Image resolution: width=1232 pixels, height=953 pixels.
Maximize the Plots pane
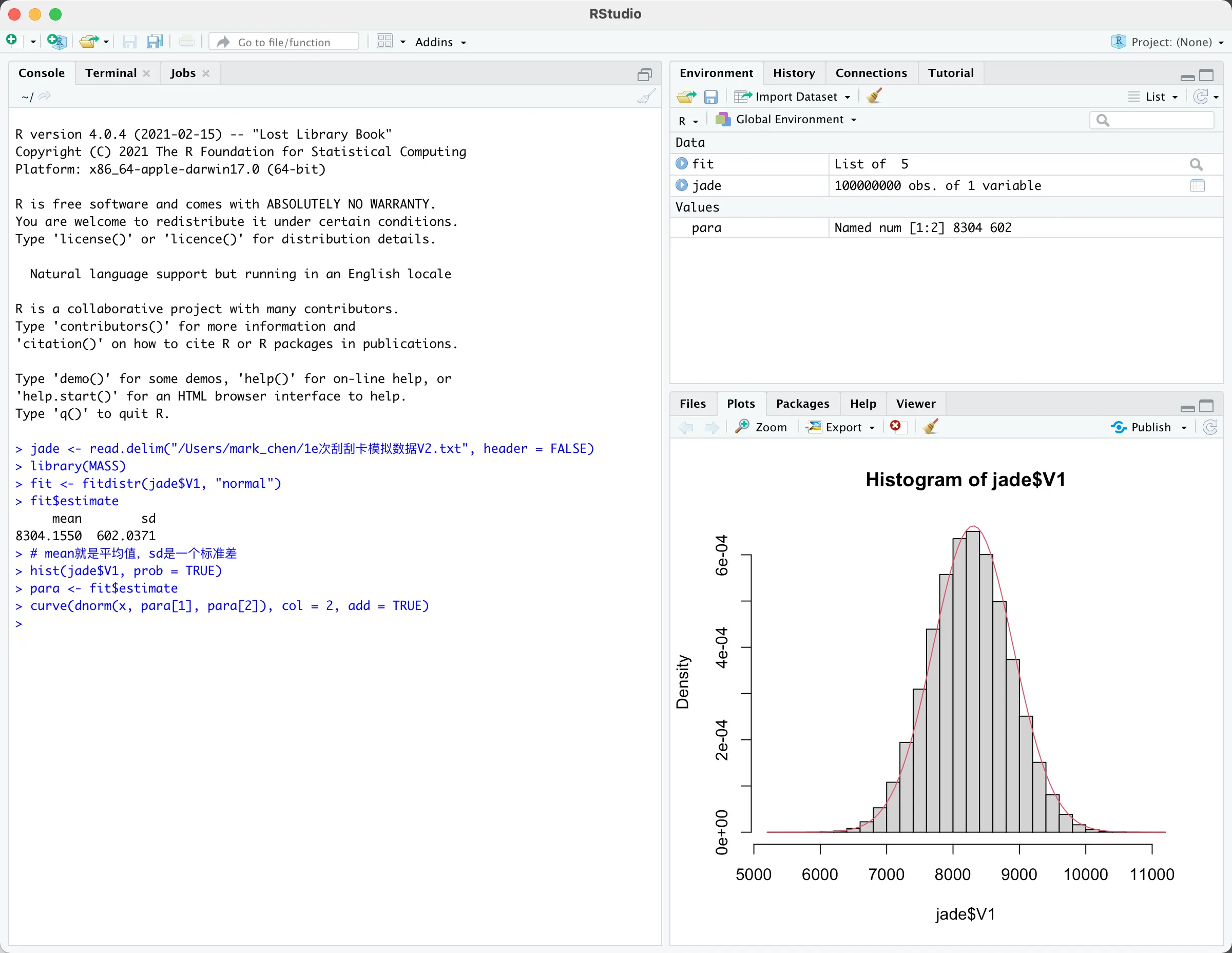(x=1206, y=406)
